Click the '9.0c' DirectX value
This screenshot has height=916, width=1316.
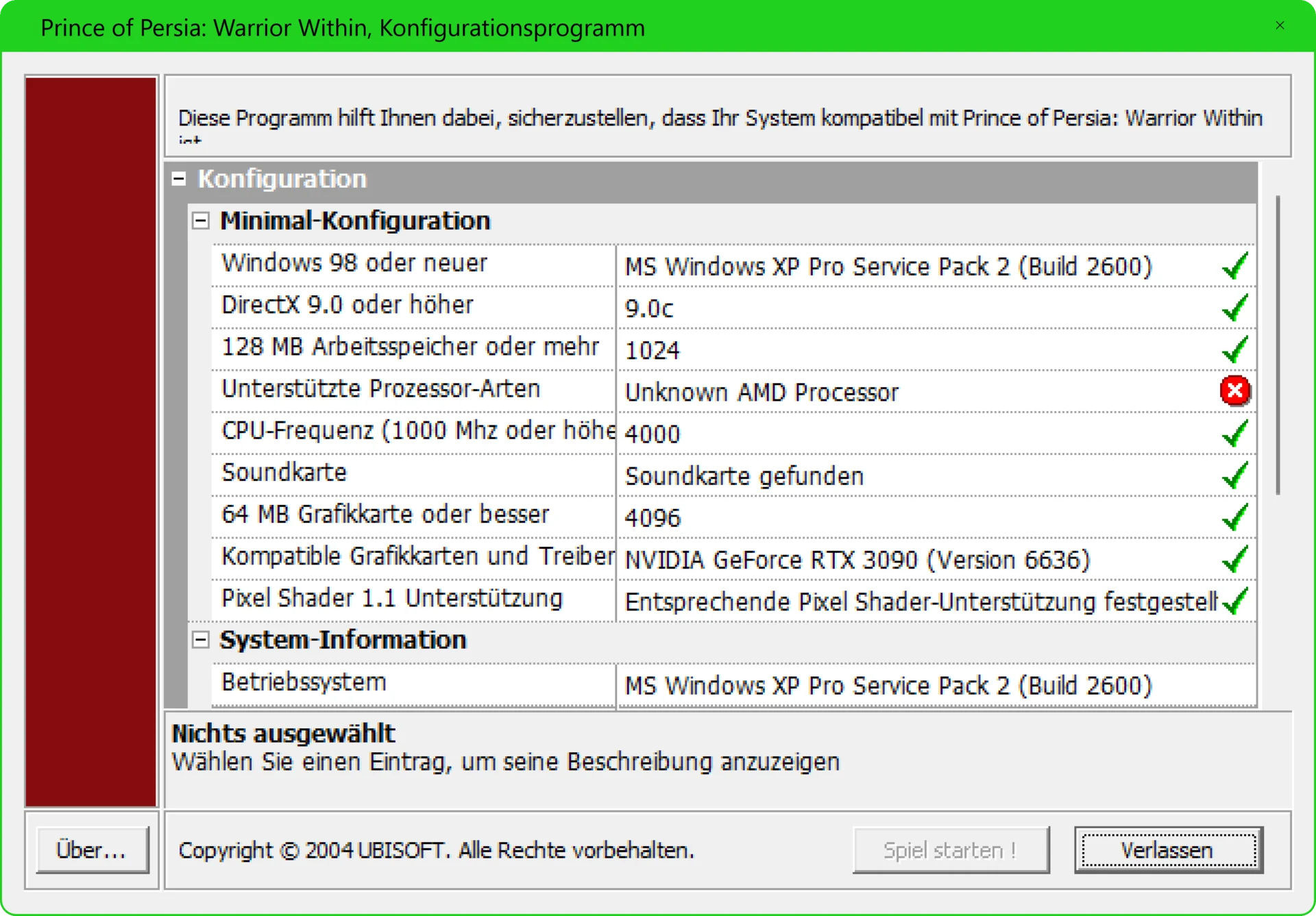click(x=649, y=308)
